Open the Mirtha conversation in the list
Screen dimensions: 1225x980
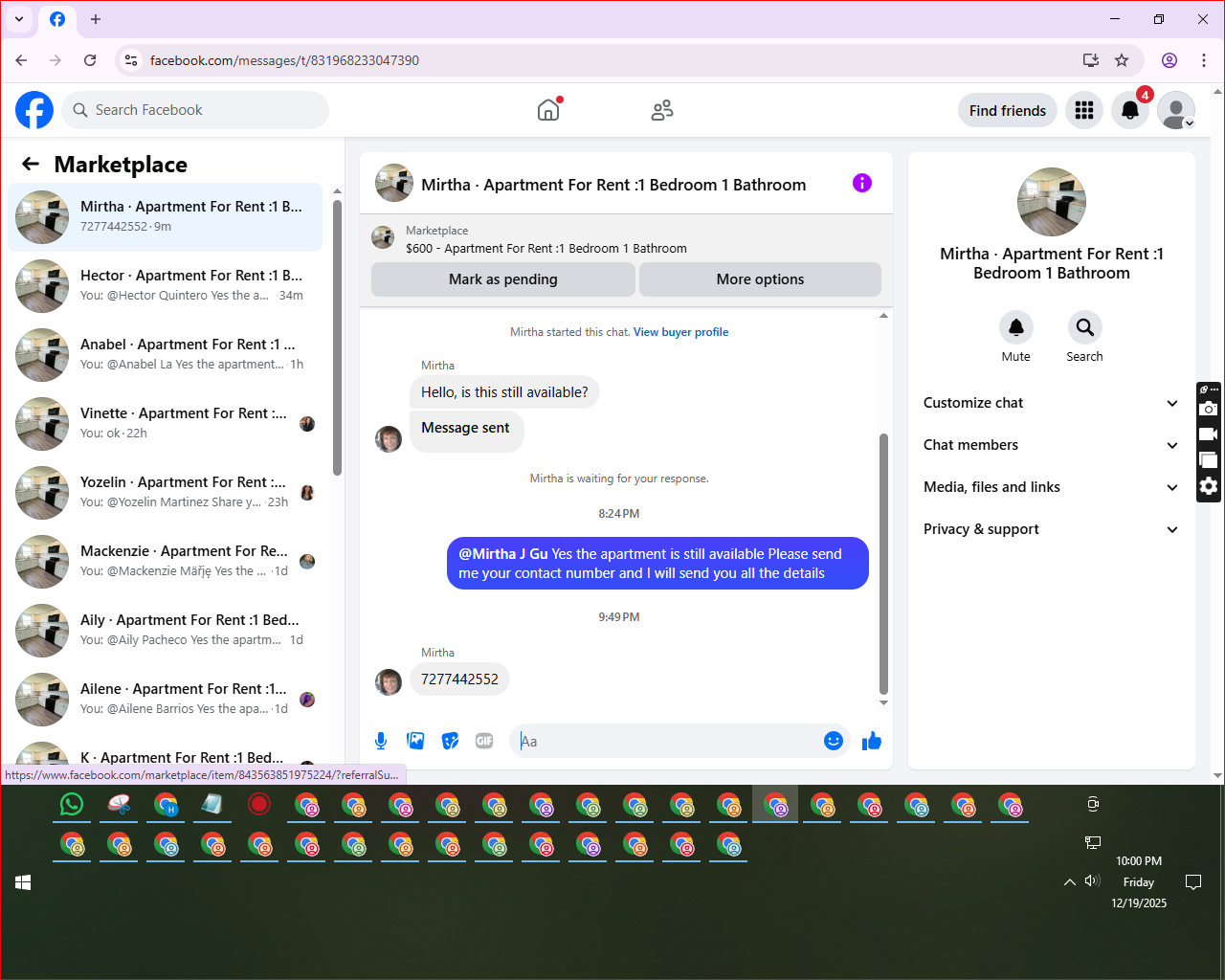point(166,217)
